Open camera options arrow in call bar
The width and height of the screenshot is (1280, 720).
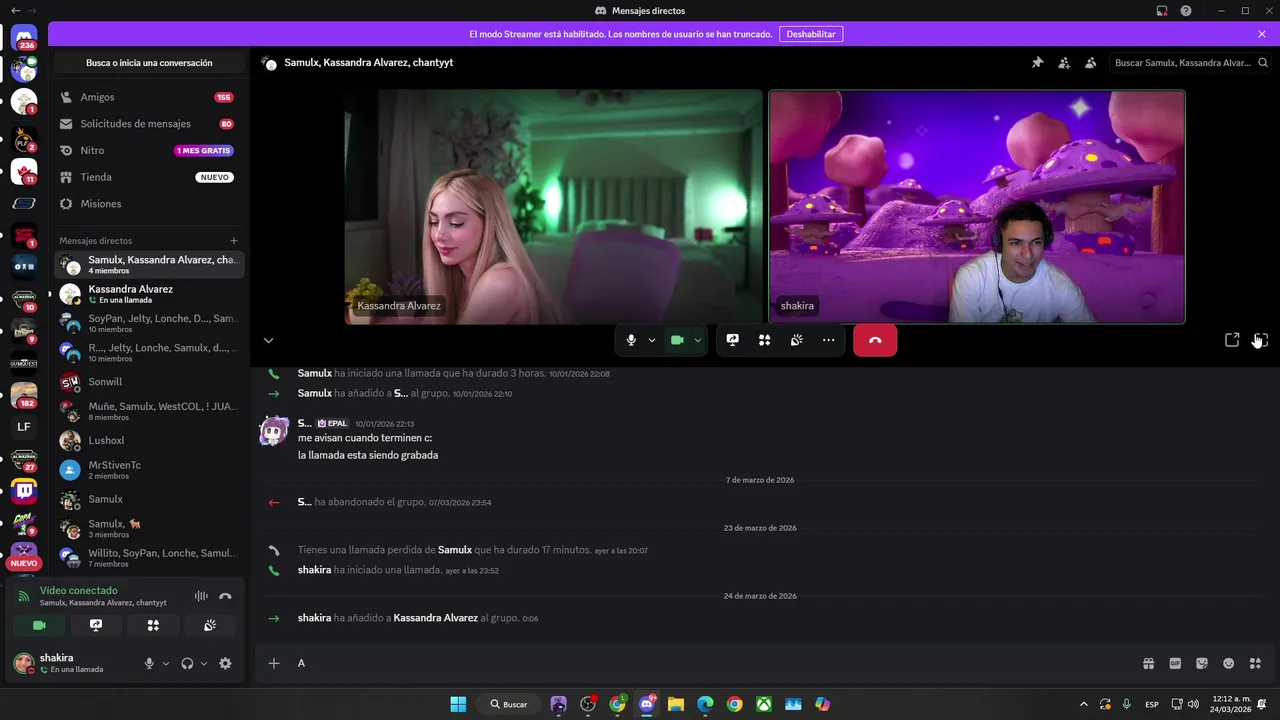tap(698, 340)
